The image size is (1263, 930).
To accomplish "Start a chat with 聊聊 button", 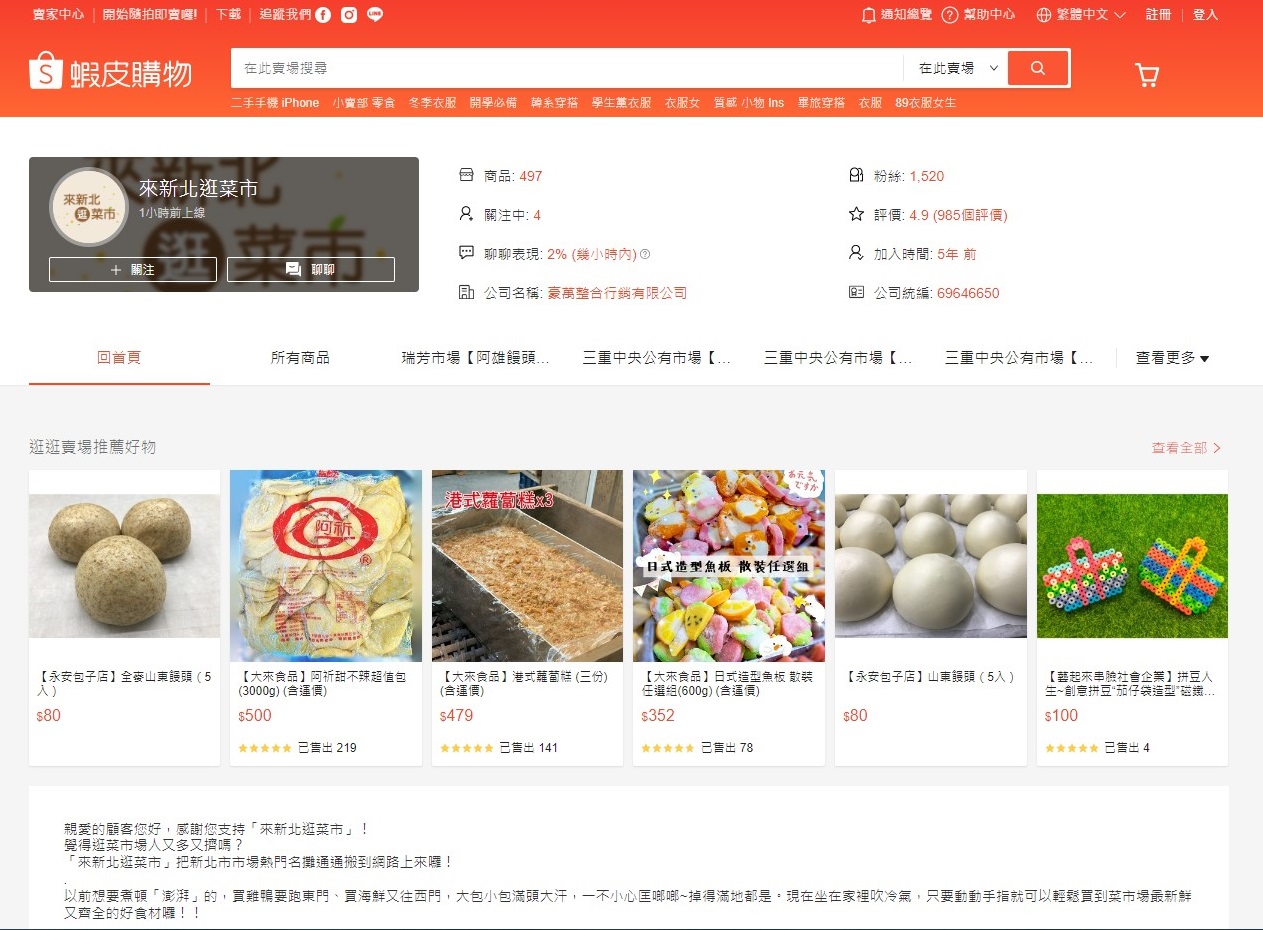I will 311,270.
